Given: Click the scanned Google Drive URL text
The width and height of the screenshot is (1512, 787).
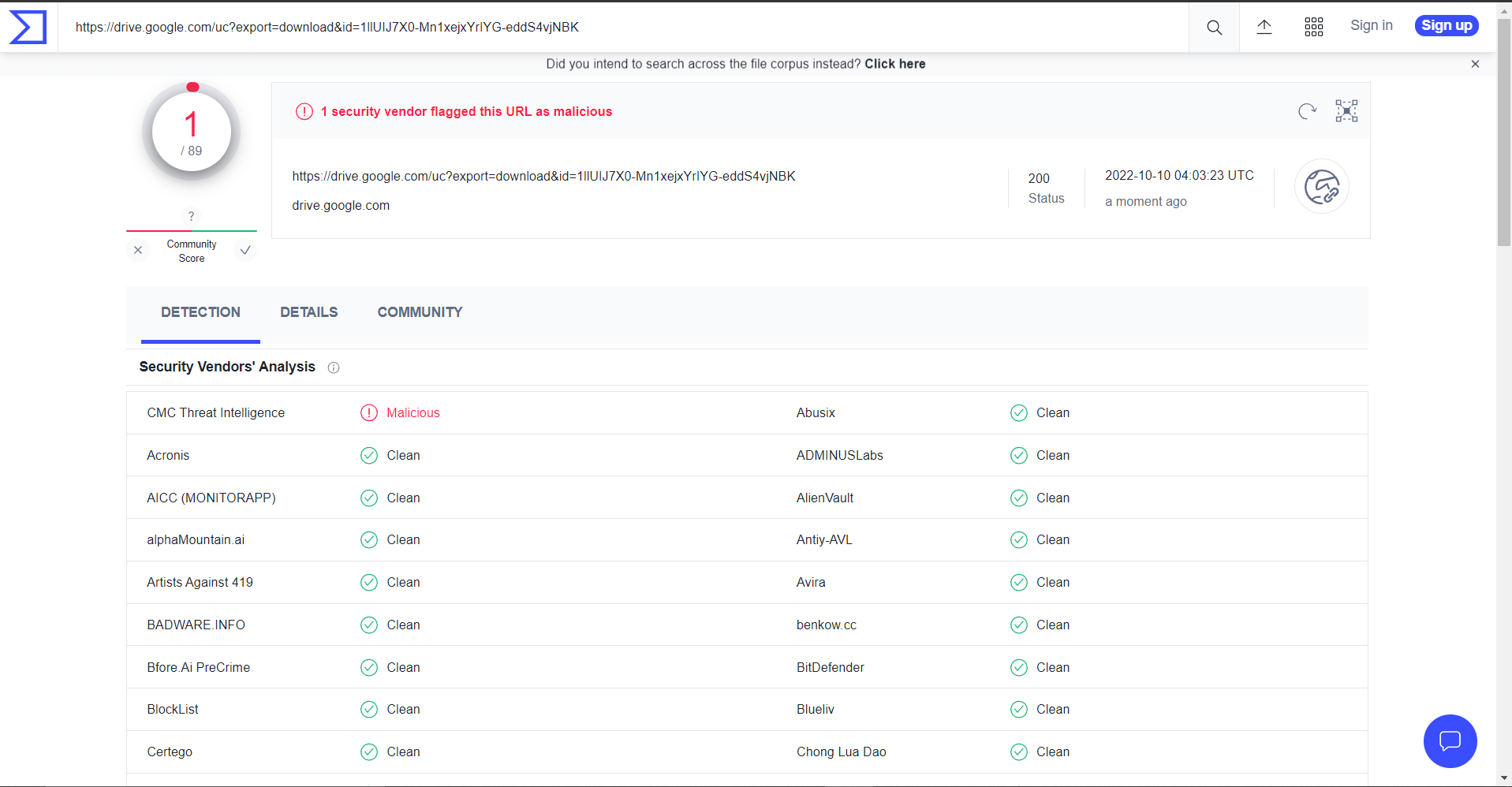Looking at the screenshot, I should (543, 177).
